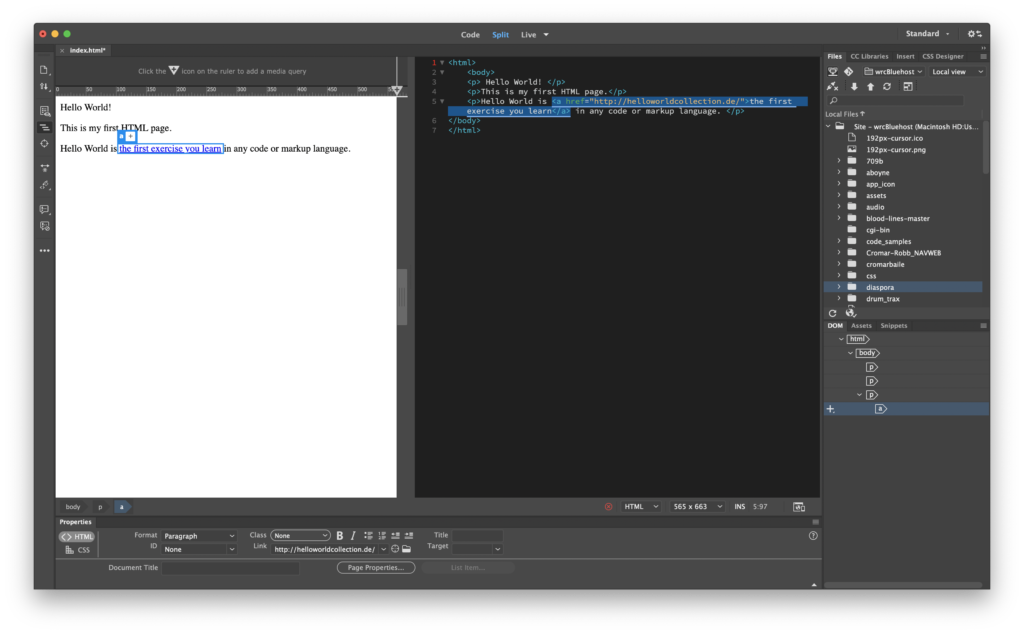Click the Italic formatting icon in Properties
1024x634 pixels.
coord(353,536)
